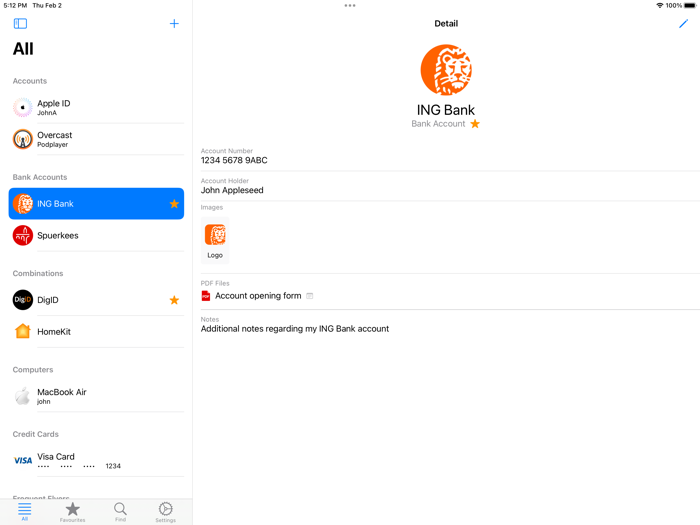Click the Credit Cards section header
The image size is (700, 525).
pos(36,434)
